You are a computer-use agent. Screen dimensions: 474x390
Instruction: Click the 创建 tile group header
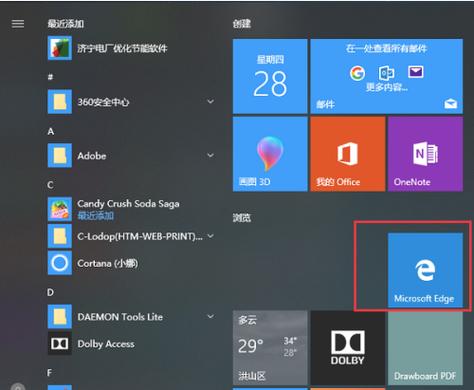click(x=242, y=24)
